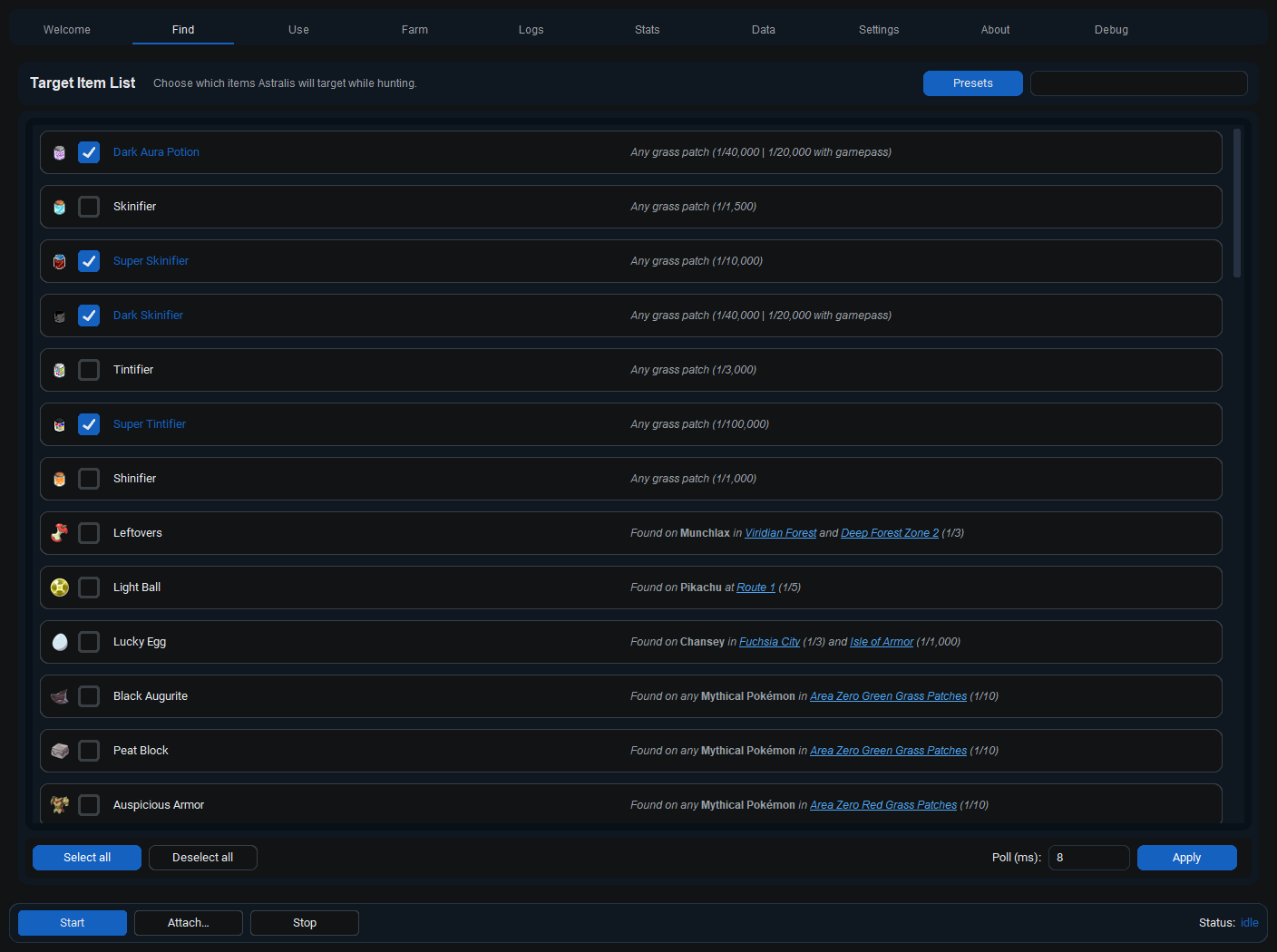Focus the Poll (ms) input field
The height and width of the screenshot is (952, 1277).
point(1089,858)
